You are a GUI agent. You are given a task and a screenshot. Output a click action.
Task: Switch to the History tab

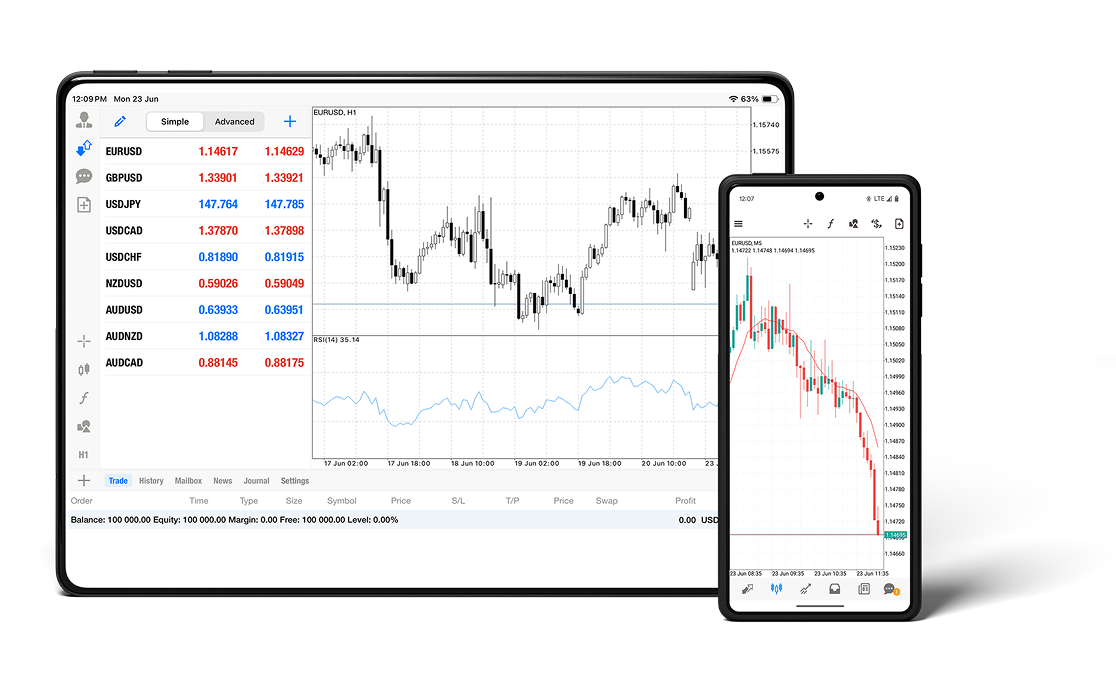pyautogui.click(x=151, y=481)
